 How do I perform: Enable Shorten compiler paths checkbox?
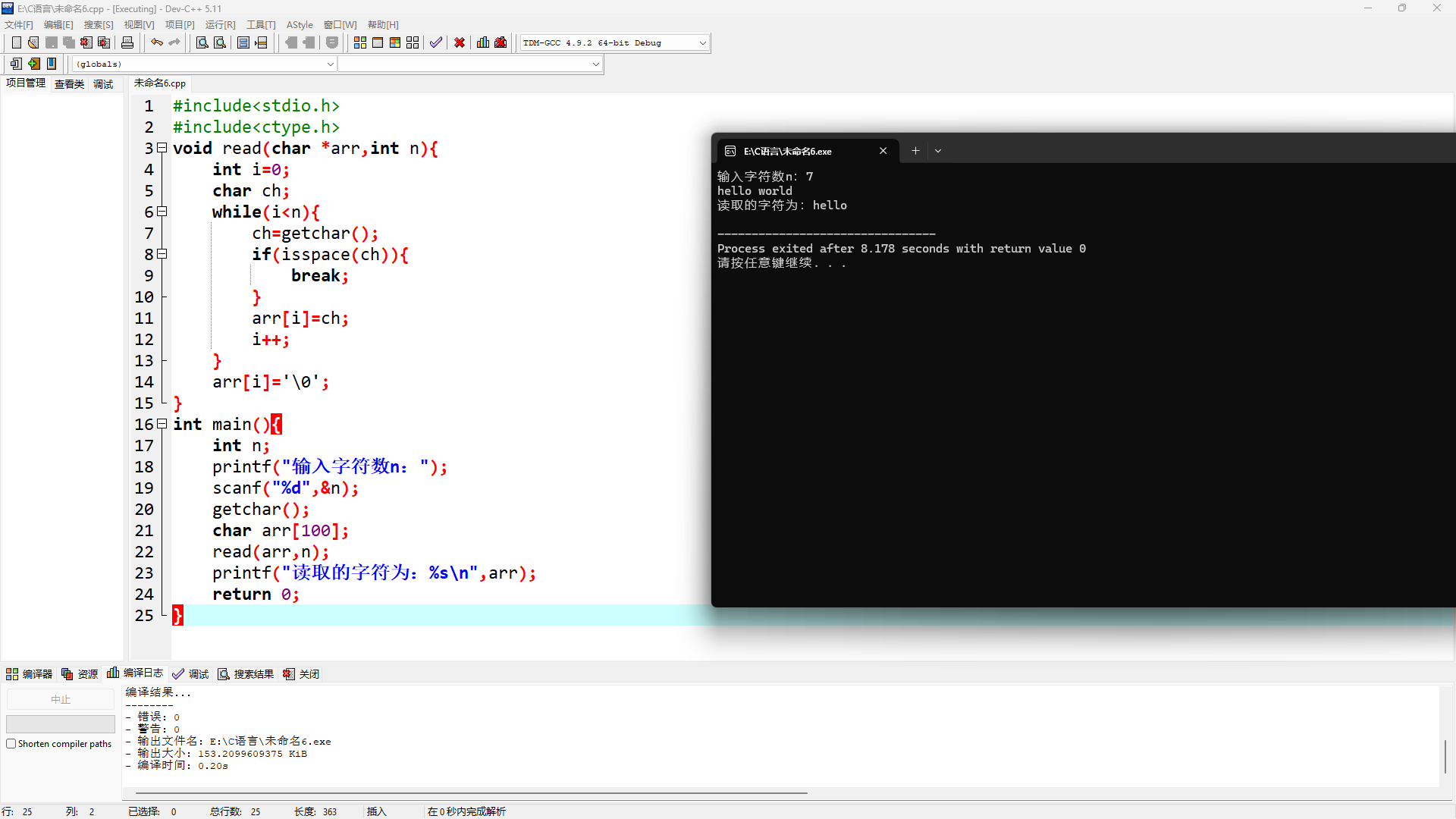click(x=11, y=744)
